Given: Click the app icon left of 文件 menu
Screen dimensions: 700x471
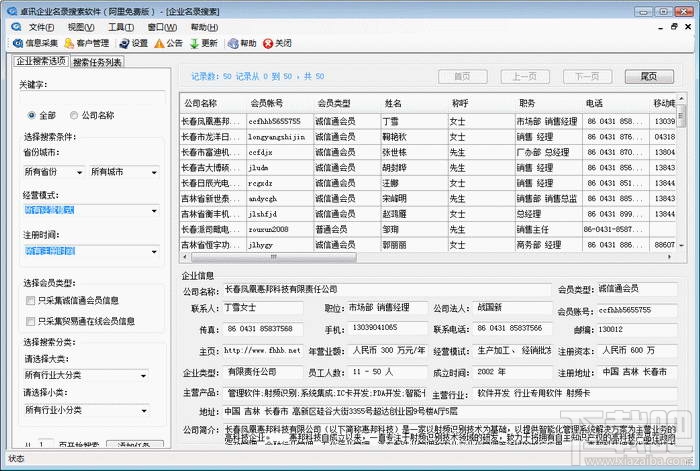Looking at the screenshot, I should click(x=18, y=27).
